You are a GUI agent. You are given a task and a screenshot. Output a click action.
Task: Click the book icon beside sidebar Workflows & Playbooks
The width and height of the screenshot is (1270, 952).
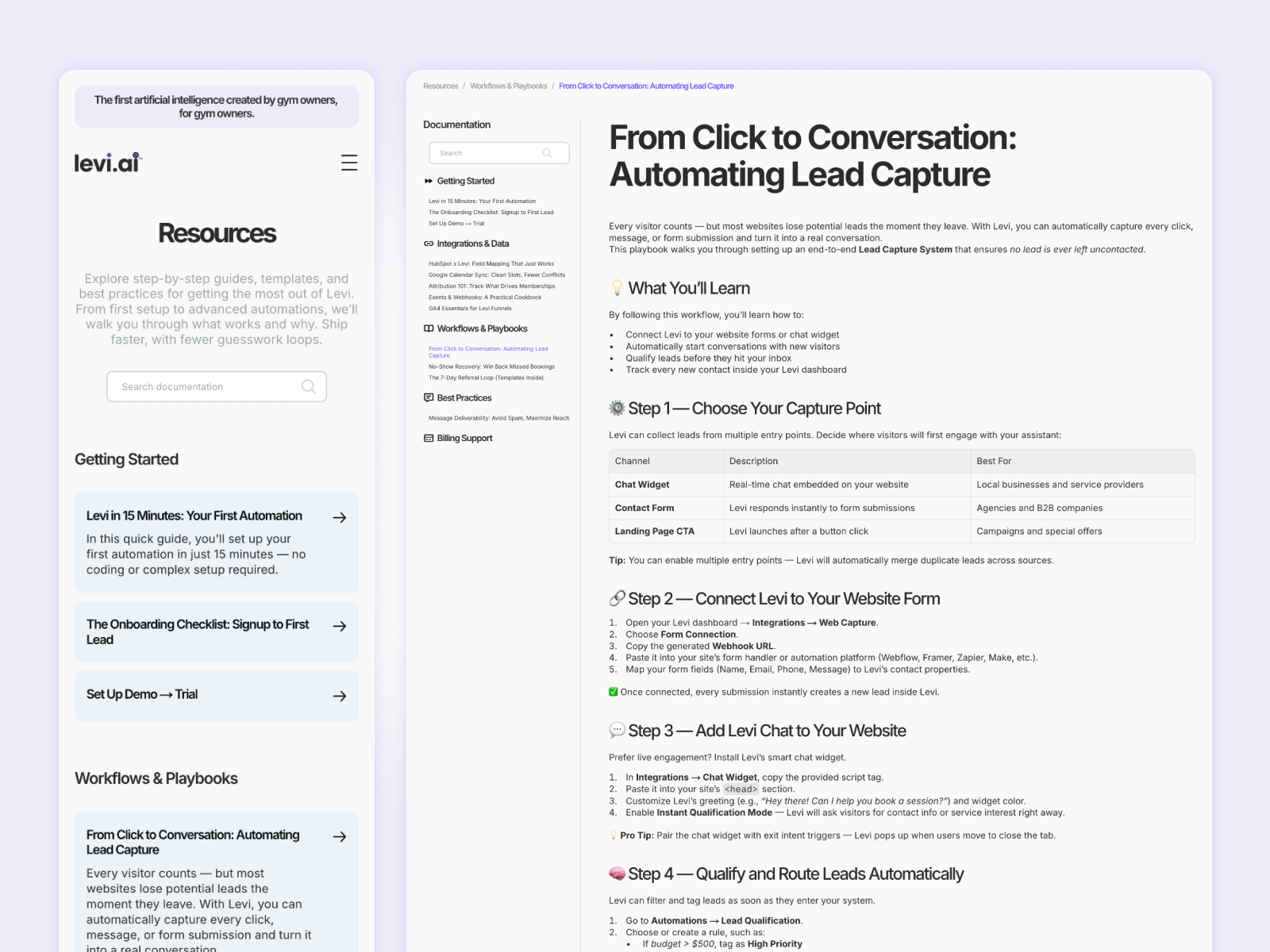(429, 328)
